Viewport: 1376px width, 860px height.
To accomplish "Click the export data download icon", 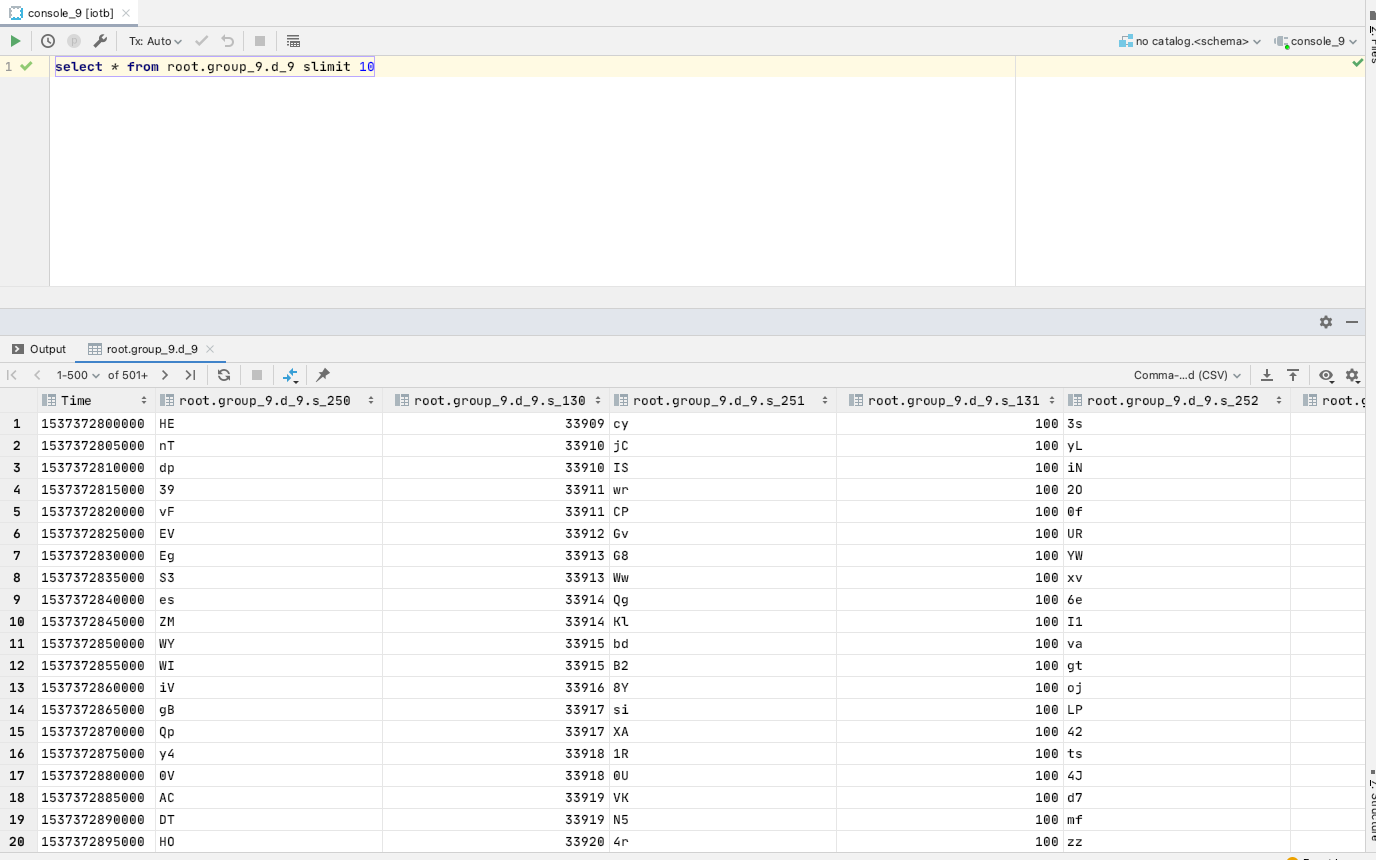I will tap(1266, 375).
